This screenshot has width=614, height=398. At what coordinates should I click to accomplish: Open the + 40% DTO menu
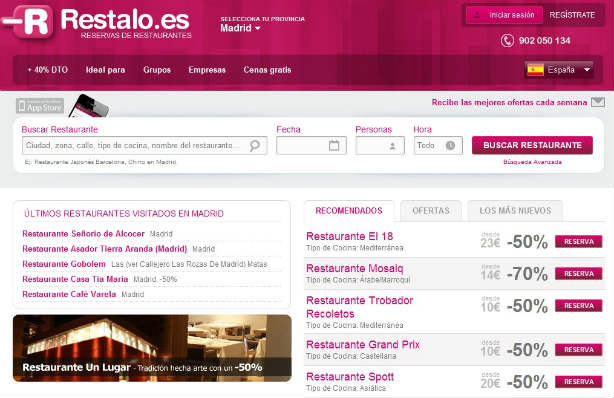[x=48, y=70]
